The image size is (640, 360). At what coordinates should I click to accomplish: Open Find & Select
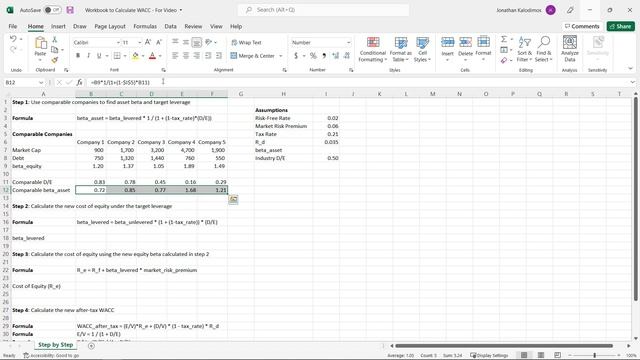click(544, 49)
